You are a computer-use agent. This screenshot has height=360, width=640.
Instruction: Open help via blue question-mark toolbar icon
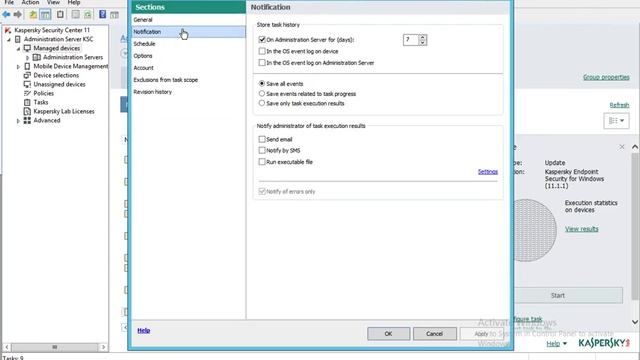click(x=102, y=15)
